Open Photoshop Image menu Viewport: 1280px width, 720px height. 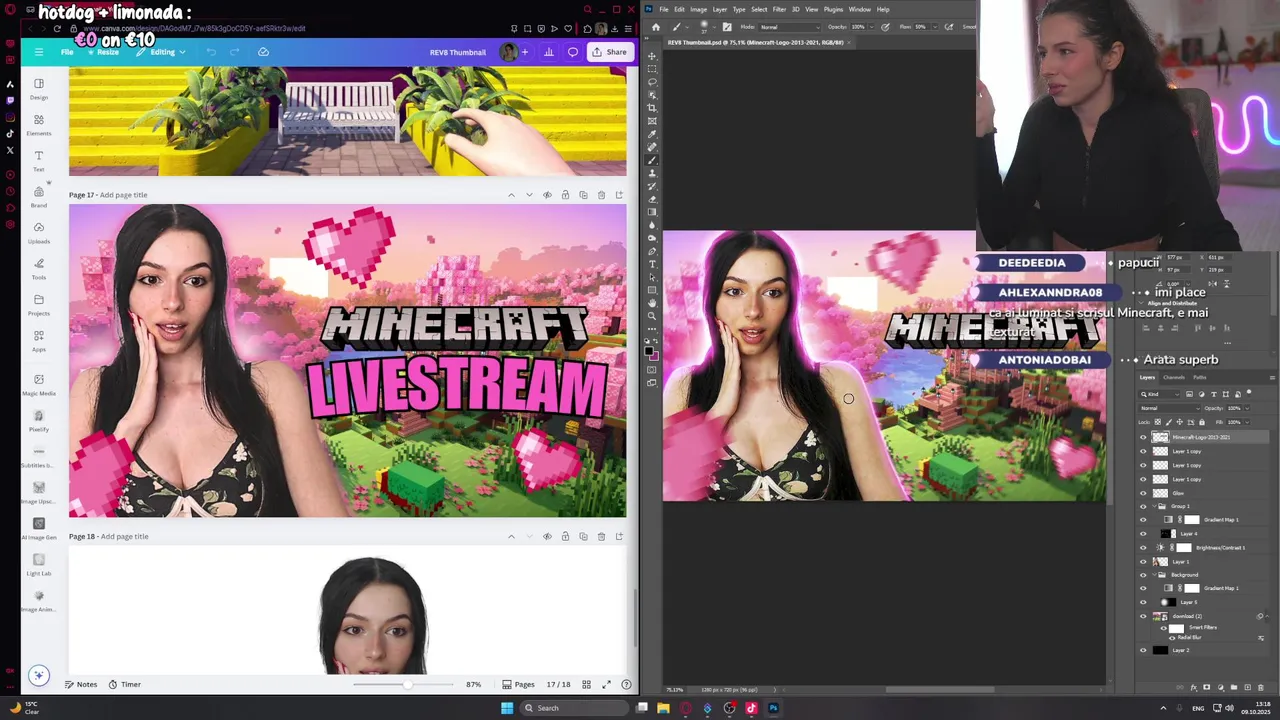click(x=698, y=9)
